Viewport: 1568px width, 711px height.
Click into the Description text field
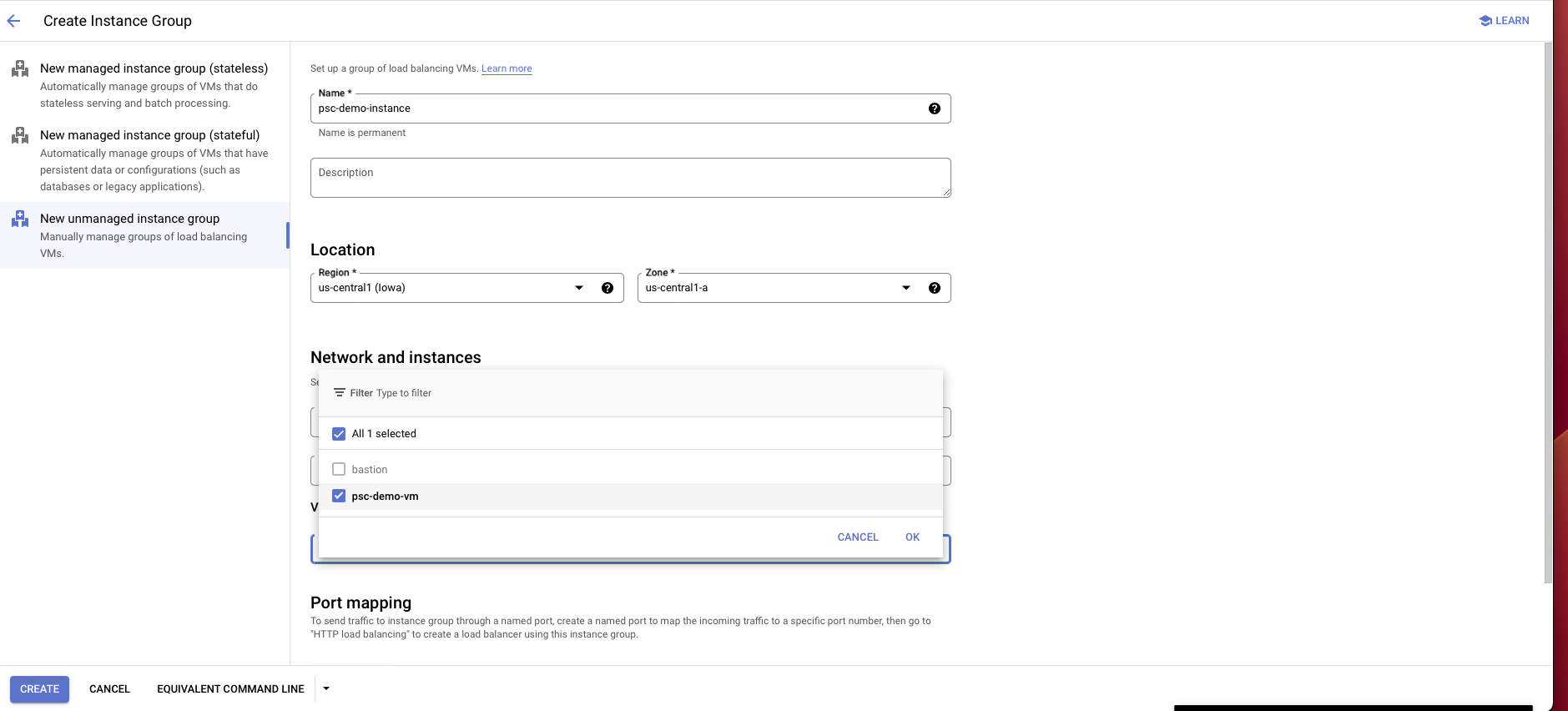pyautogui.click(x=630, y=178)
